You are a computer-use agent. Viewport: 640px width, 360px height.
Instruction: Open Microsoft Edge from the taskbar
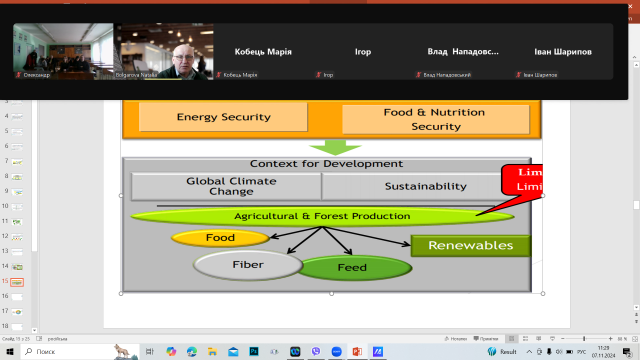pyautogui.click(x=191, y=351)
